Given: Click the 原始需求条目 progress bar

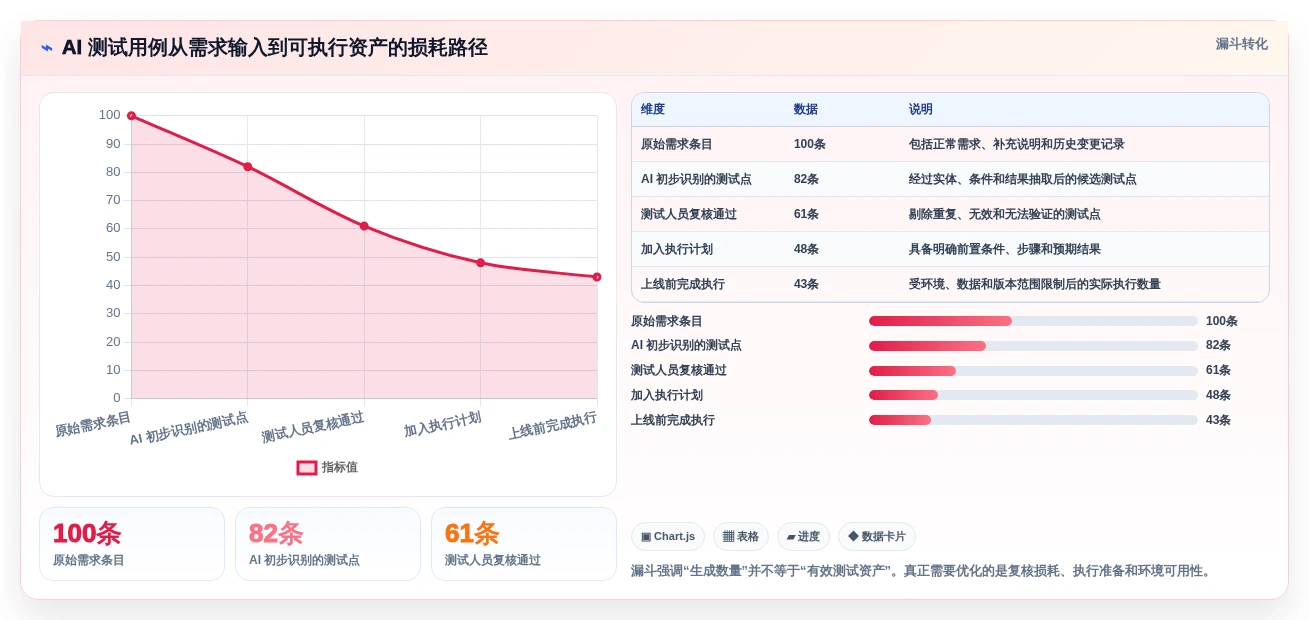Looking at the screenshot, I should coord(1033,321).
